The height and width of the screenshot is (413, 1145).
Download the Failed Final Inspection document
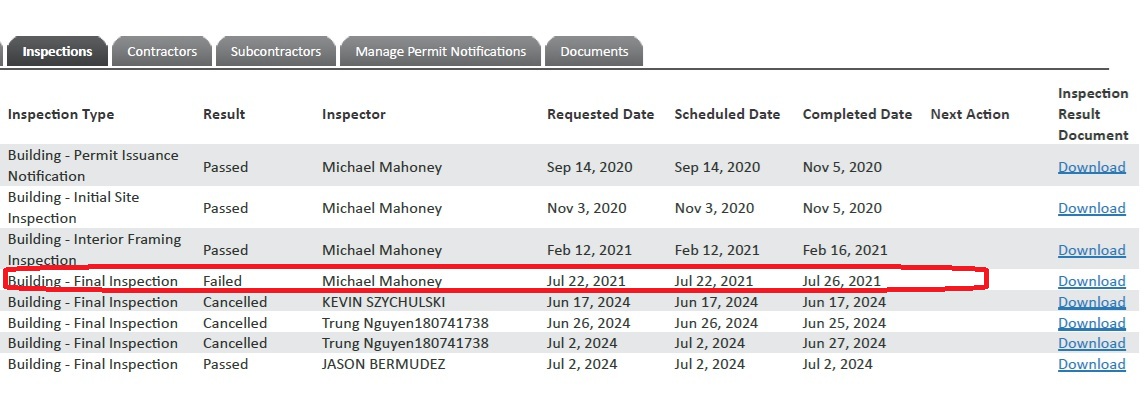(1092, 282)
